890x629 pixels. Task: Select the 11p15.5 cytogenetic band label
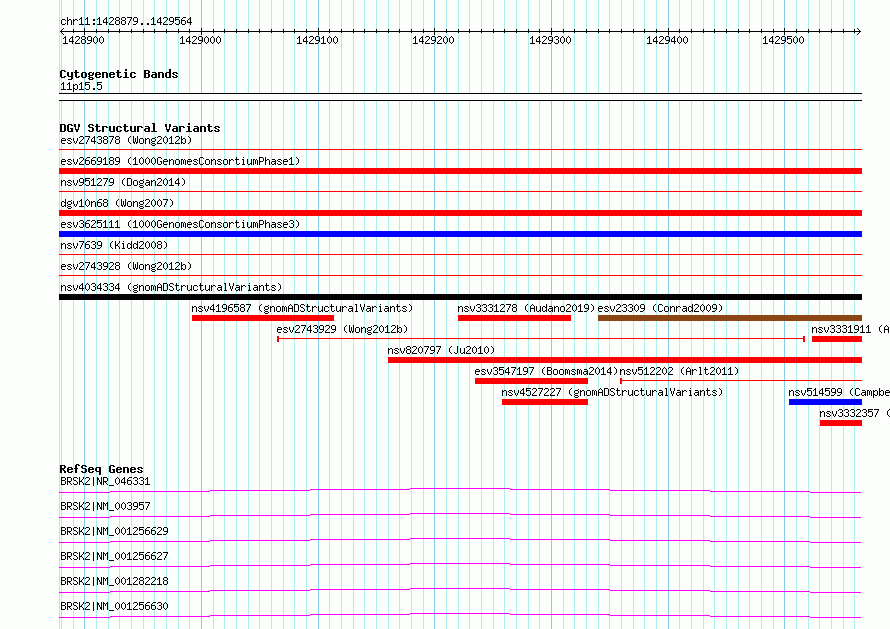81,86
